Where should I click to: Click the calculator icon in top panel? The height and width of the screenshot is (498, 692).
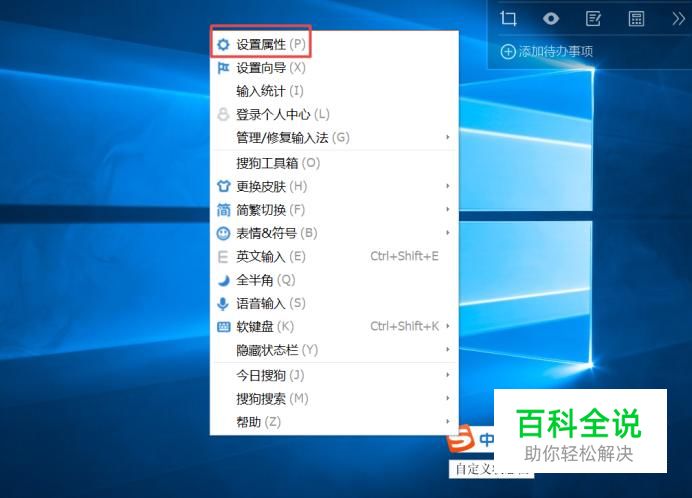tap(636, 19)
